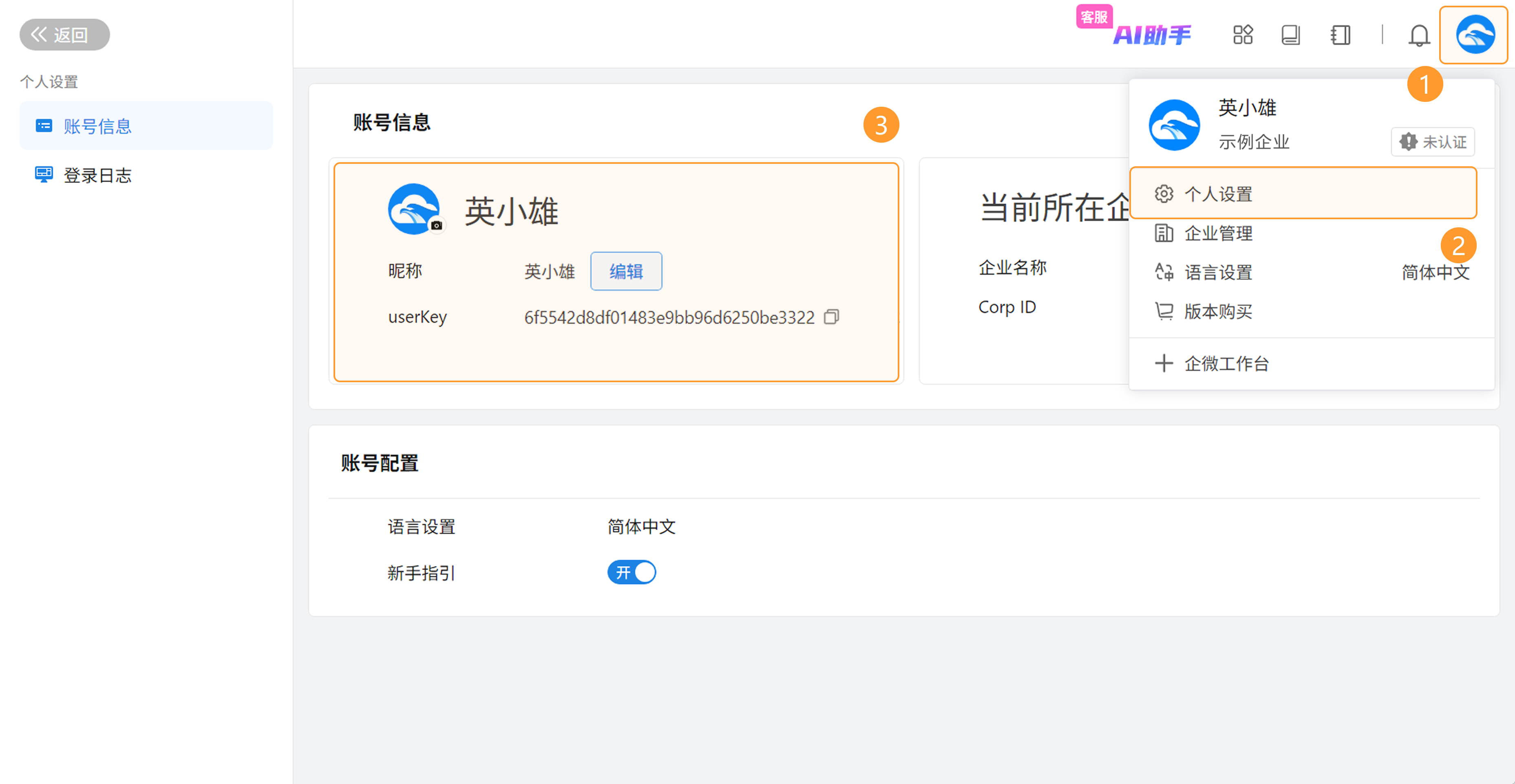Open notifications bell icon

[x=1418, y=35]
